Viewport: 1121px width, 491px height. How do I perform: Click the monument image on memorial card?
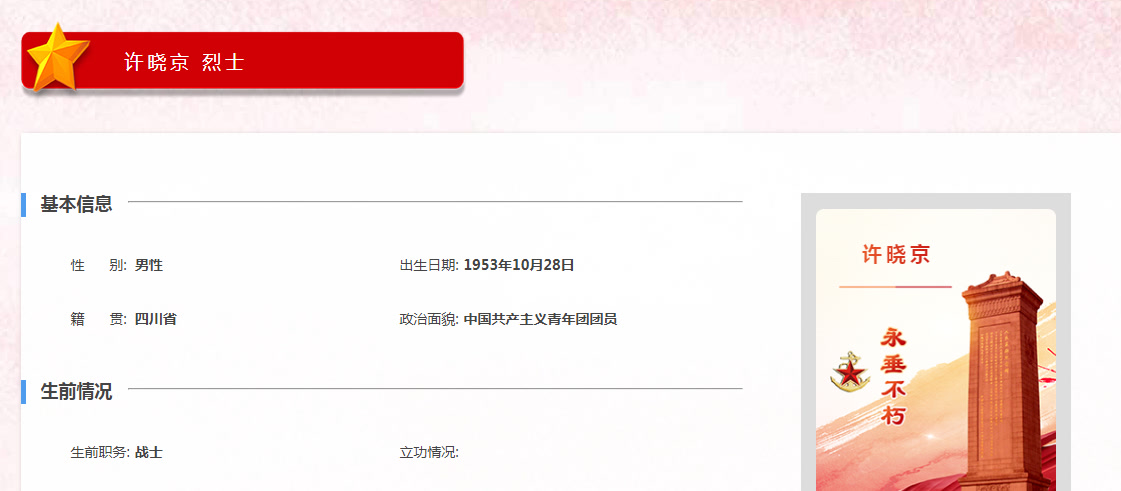click(x=1004, y=381)
